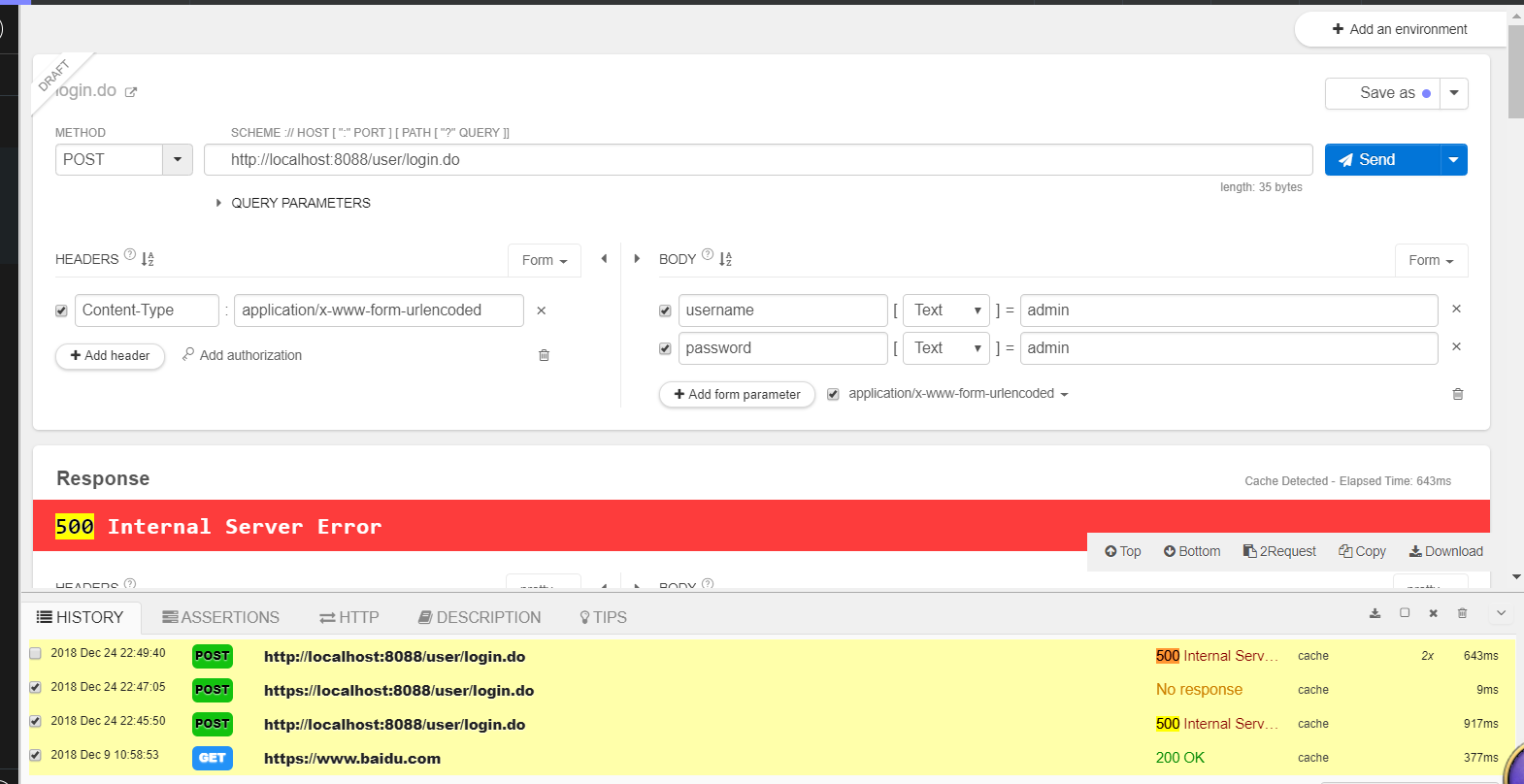This screenshot has height=784, width=1524.
Task: Remove the password form parameter
Action: point(1456,346)
